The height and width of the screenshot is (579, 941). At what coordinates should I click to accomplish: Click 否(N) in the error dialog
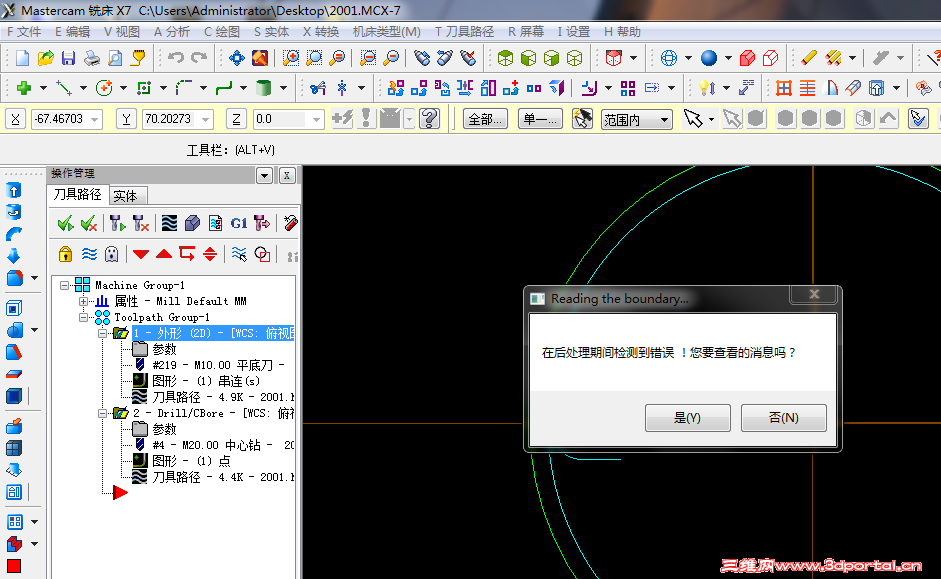(783, 418)
